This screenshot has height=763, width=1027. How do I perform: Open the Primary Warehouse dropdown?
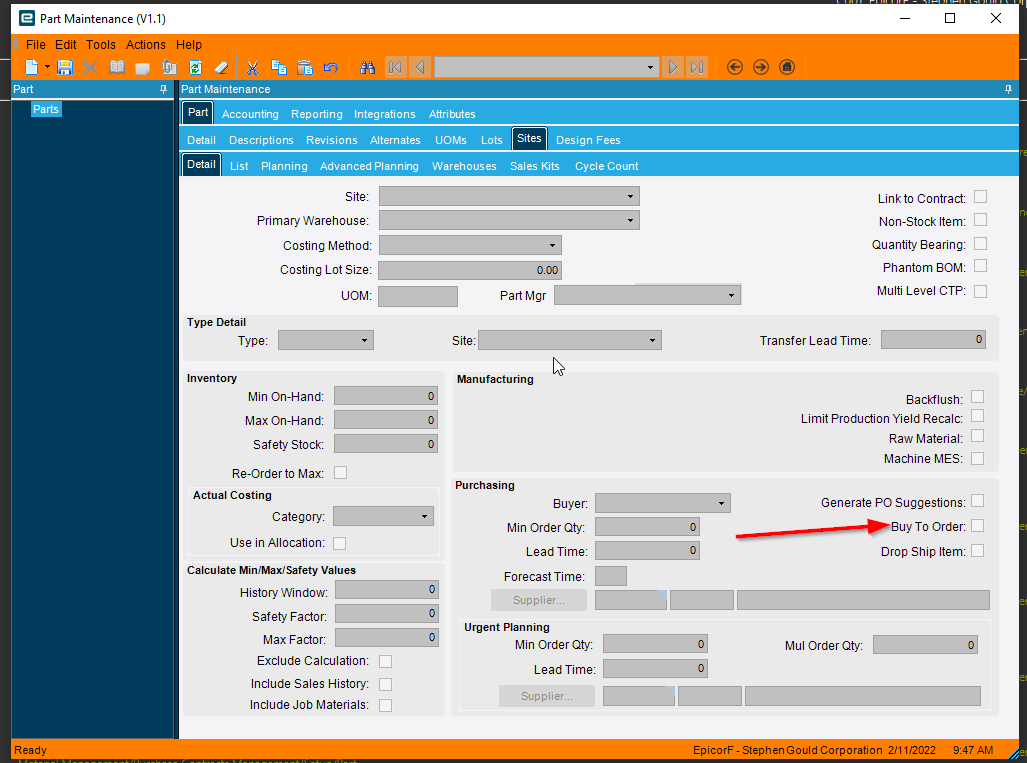click(630, 220)
